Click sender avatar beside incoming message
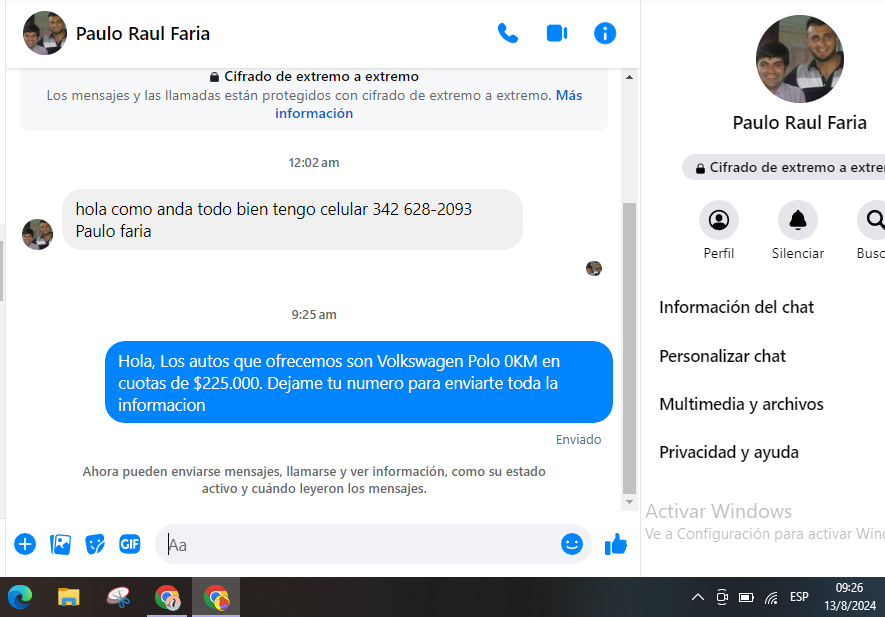 pyautogui.click(x=37, y=234)
